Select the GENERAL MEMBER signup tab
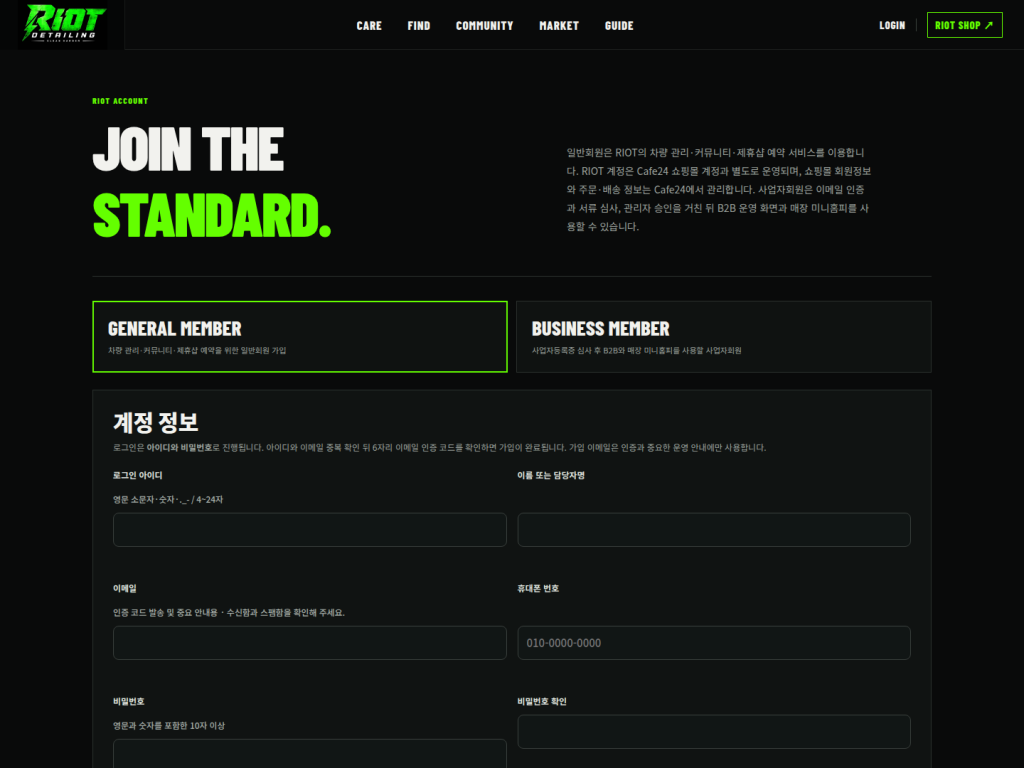 (300, 337)
